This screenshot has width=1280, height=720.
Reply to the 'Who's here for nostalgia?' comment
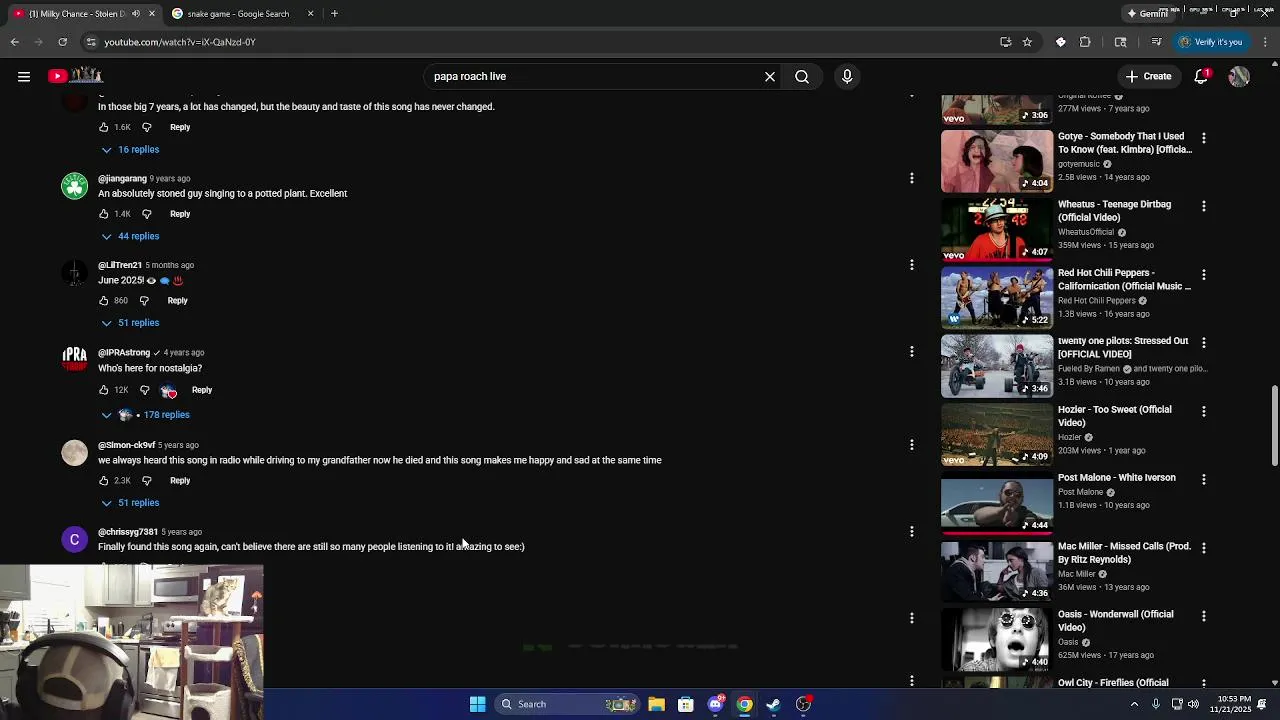coord(202,390)
